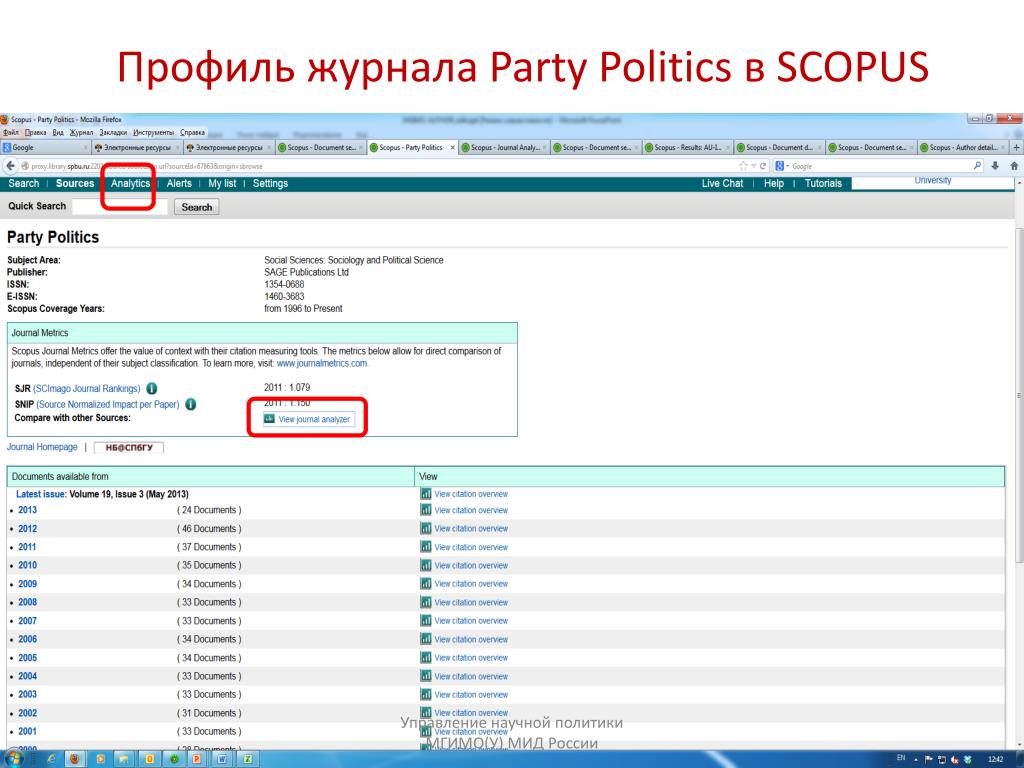The height and width of the screenshot is (768, 1024).
Task: Start a Live Chat session
Action: click(722, 184)
